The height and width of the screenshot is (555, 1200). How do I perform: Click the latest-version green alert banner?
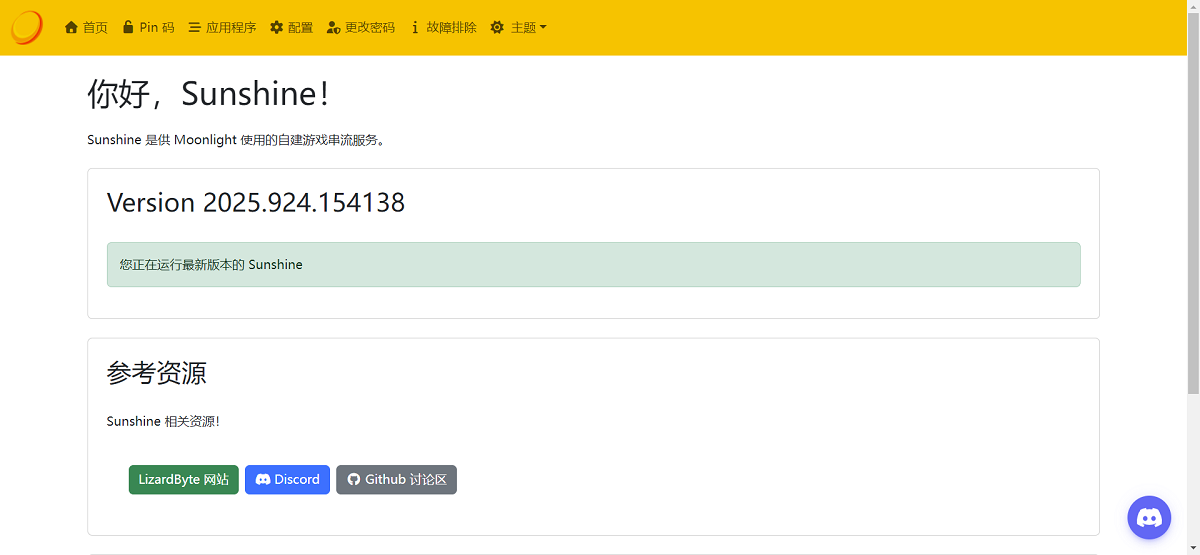click(593, 265)
